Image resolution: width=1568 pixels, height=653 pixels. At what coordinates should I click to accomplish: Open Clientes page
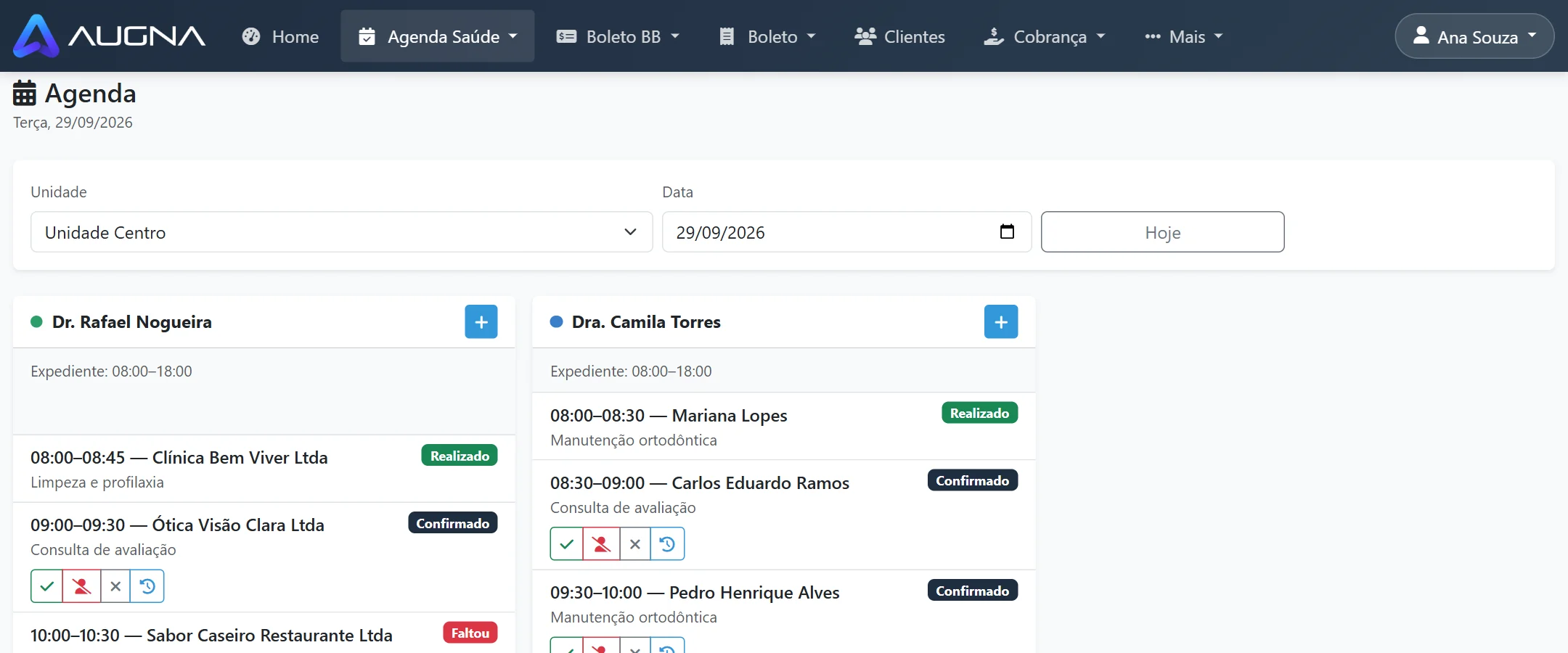click(x=899, y=36)
